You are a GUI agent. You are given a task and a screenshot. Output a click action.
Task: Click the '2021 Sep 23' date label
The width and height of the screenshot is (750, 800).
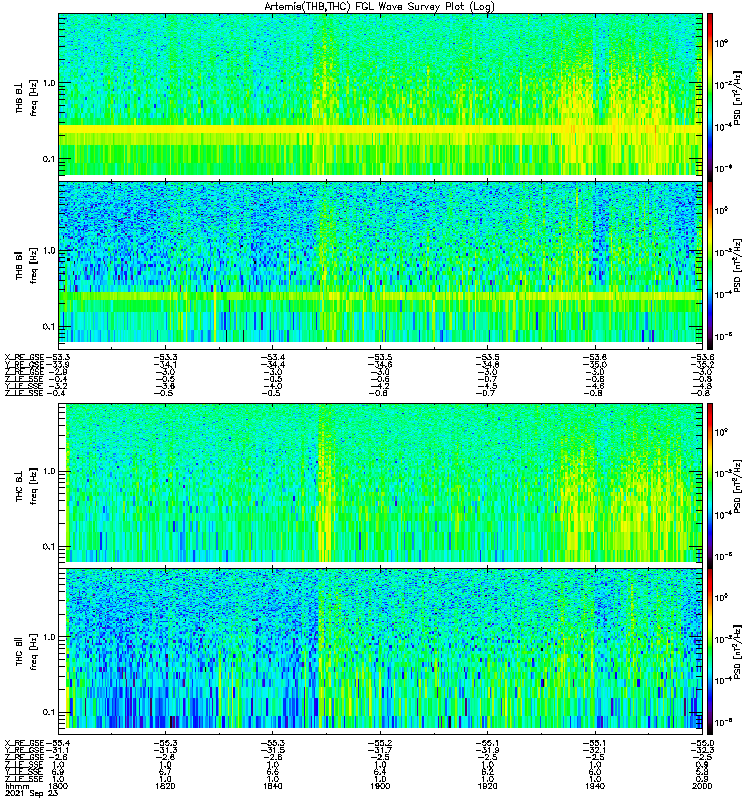click(x=32, y=793)
